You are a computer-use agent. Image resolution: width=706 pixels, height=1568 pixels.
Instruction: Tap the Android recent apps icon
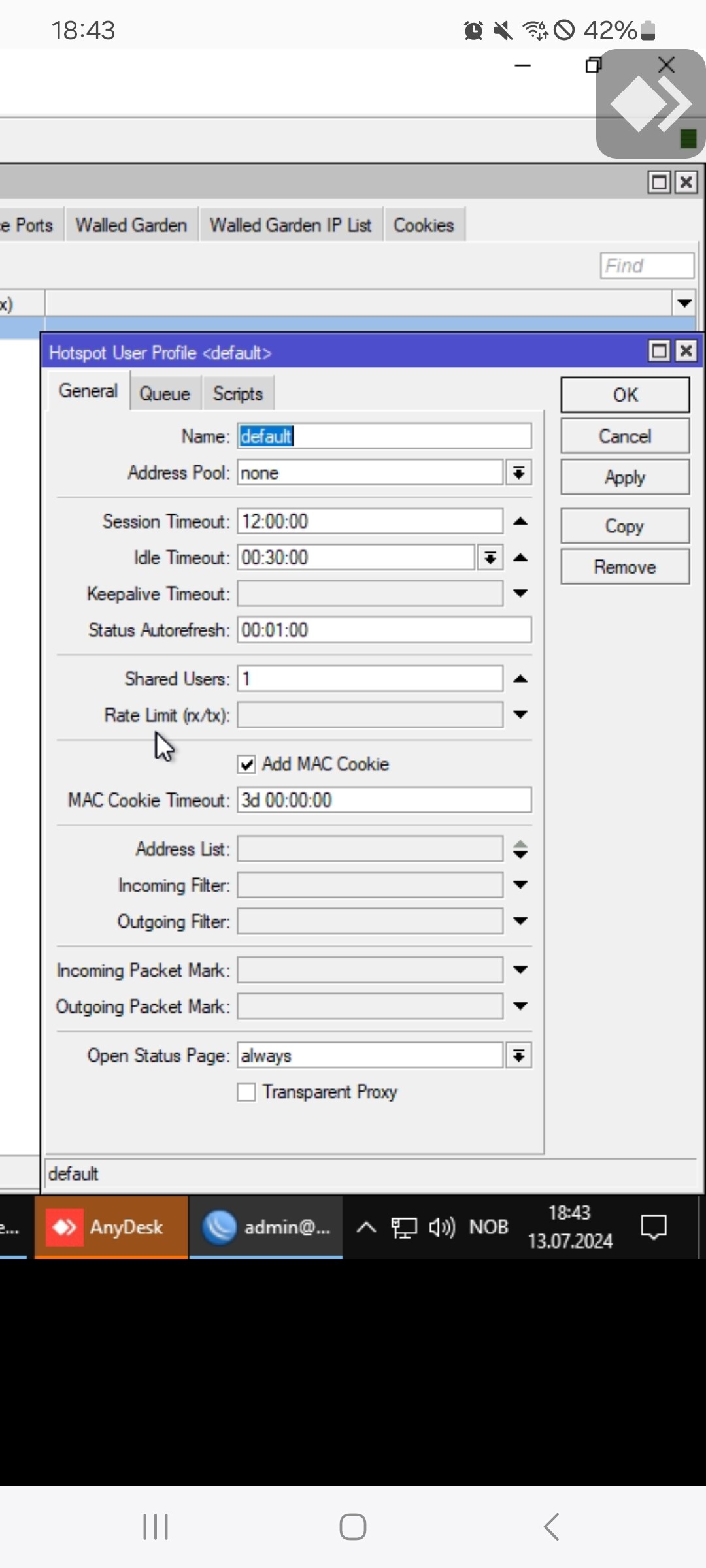point(156,1527)
